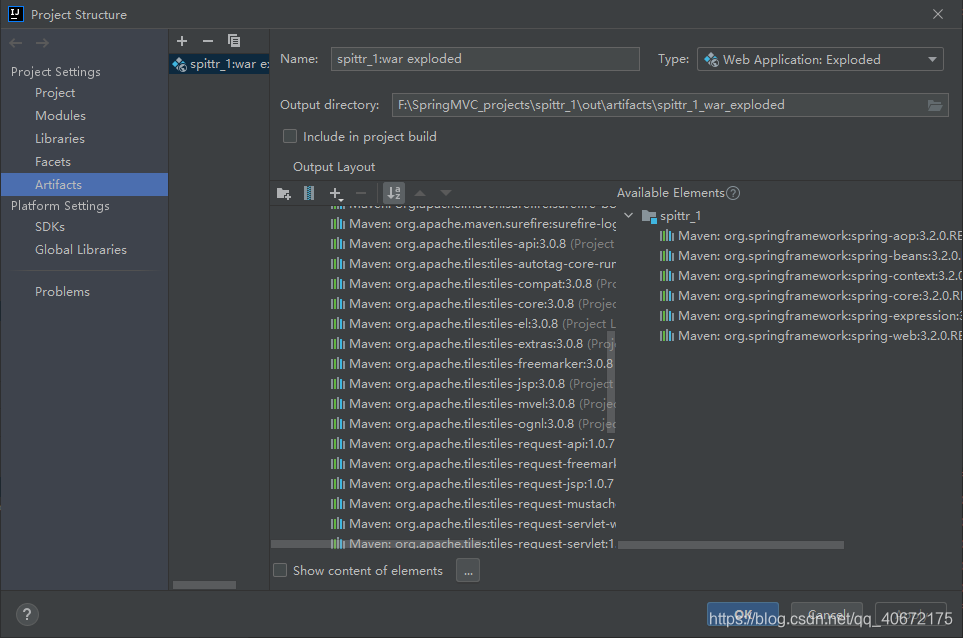The image size is (963, 638).
Task: Select Maven spring-core available element
Action: point(811,296)
